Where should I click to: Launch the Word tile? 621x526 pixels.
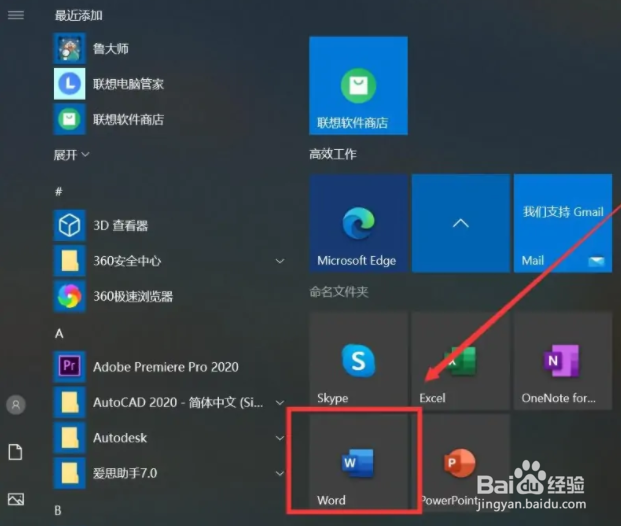pyautogui.click(x=358, y=462)
